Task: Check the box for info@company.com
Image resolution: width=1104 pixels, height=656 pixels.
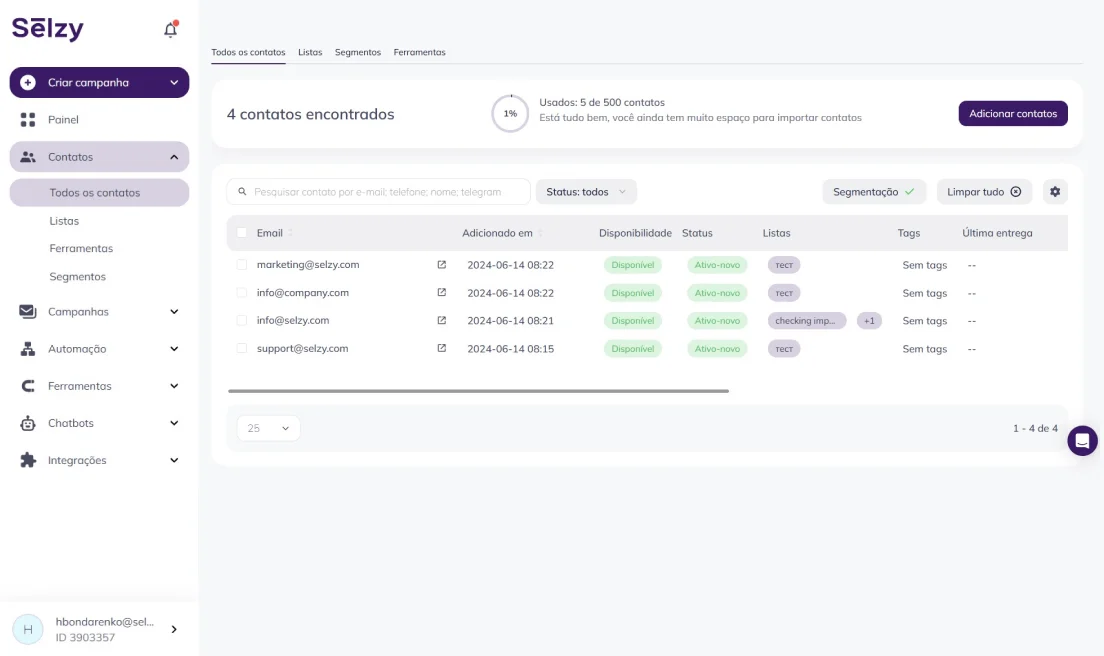Action: click(242, 293)
